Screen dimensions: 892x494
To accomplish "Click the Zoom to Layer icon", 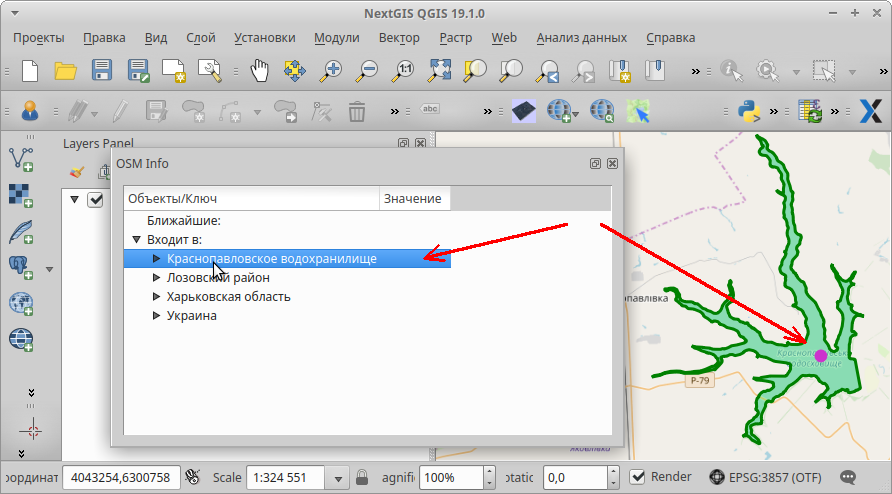I will point(511,71).
